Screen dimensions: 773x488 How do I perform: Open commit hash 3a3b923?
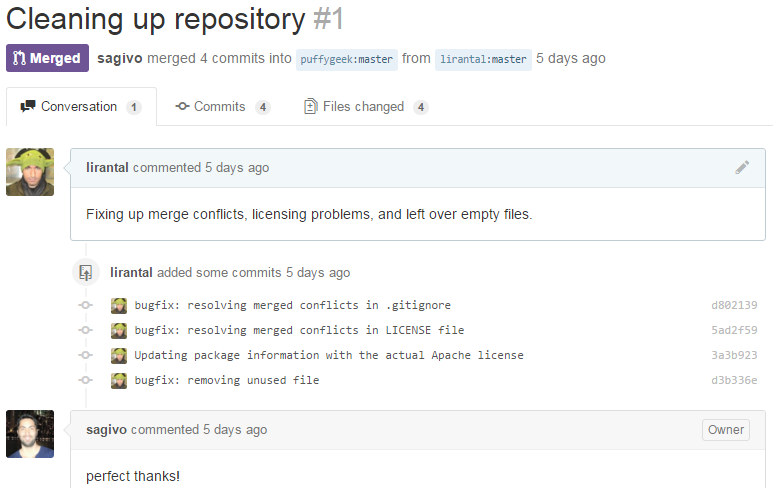[733, 355]
